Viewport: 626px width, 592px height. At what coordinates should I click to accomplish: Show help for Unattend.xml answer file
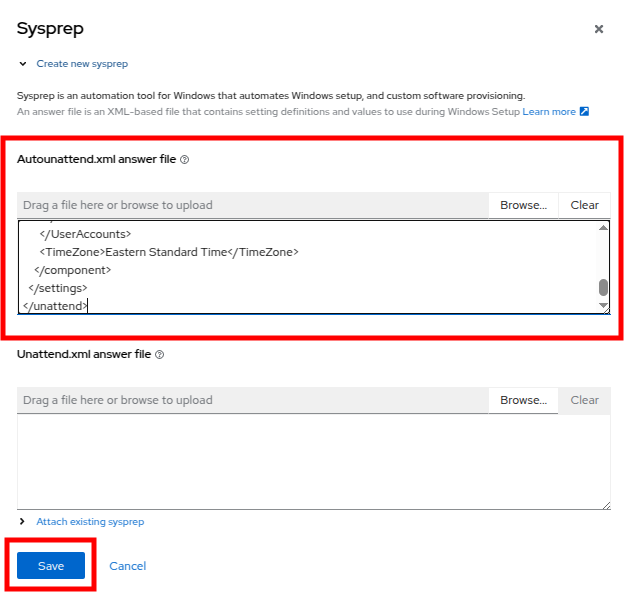(x=160, y=354)
